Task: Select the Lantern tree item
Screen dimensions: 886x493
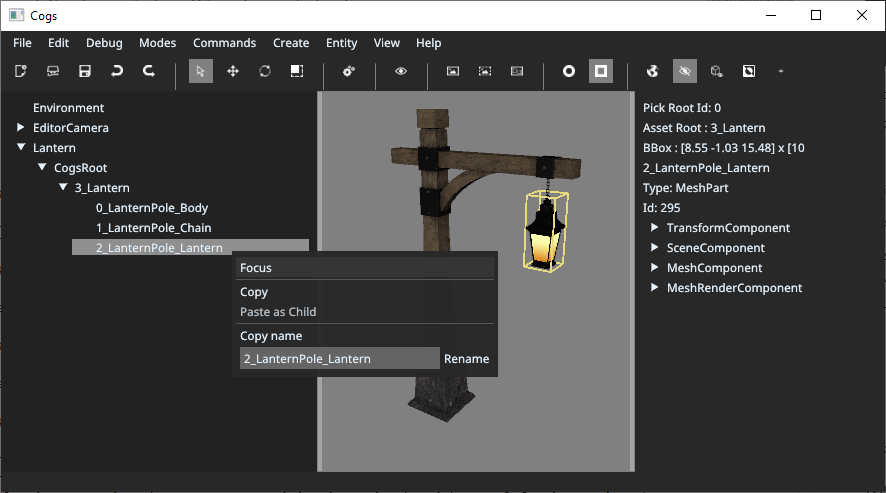Action: (54, 148)
